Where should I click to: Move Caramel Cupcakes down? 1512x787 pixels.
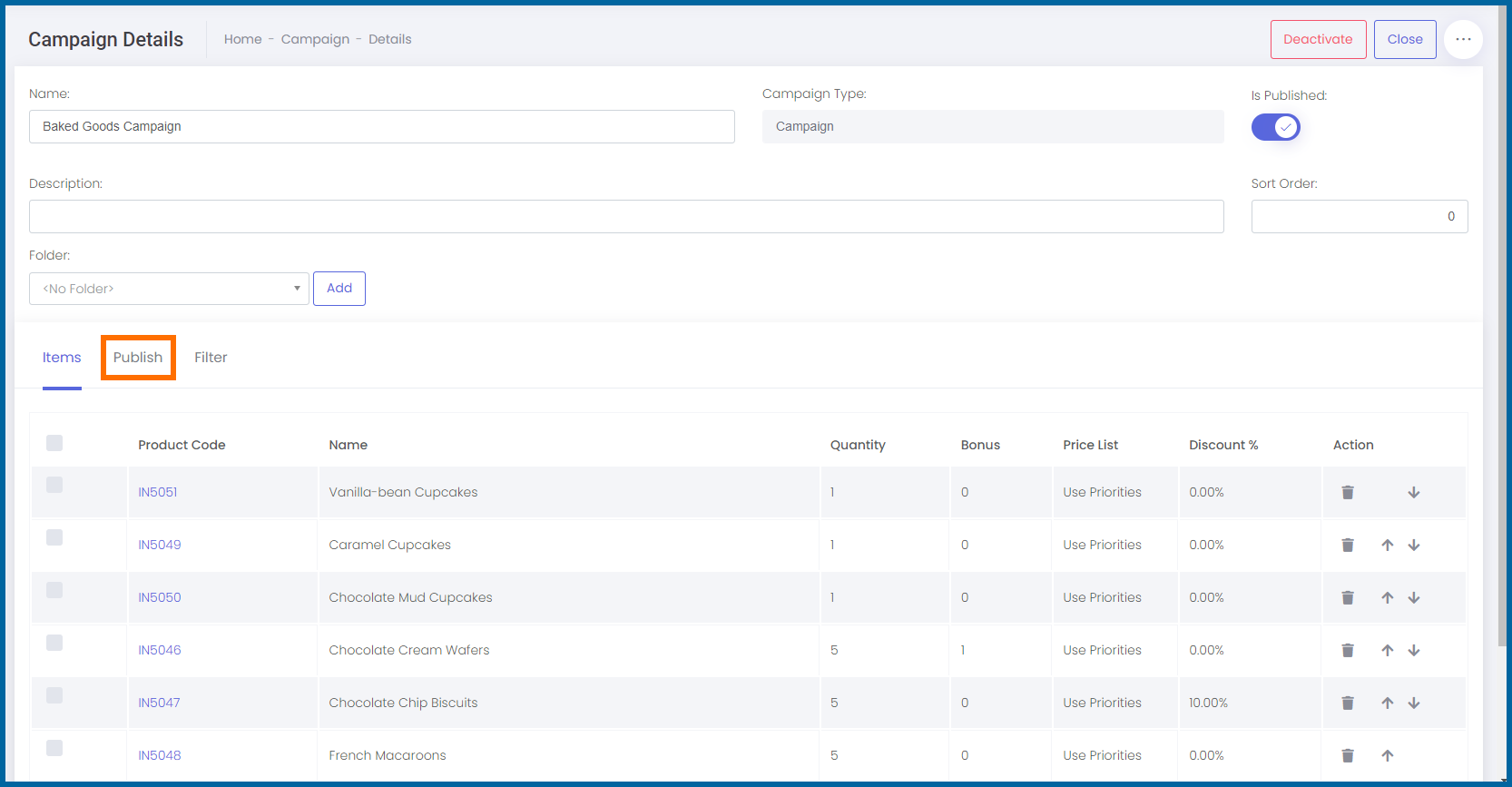1414,545
